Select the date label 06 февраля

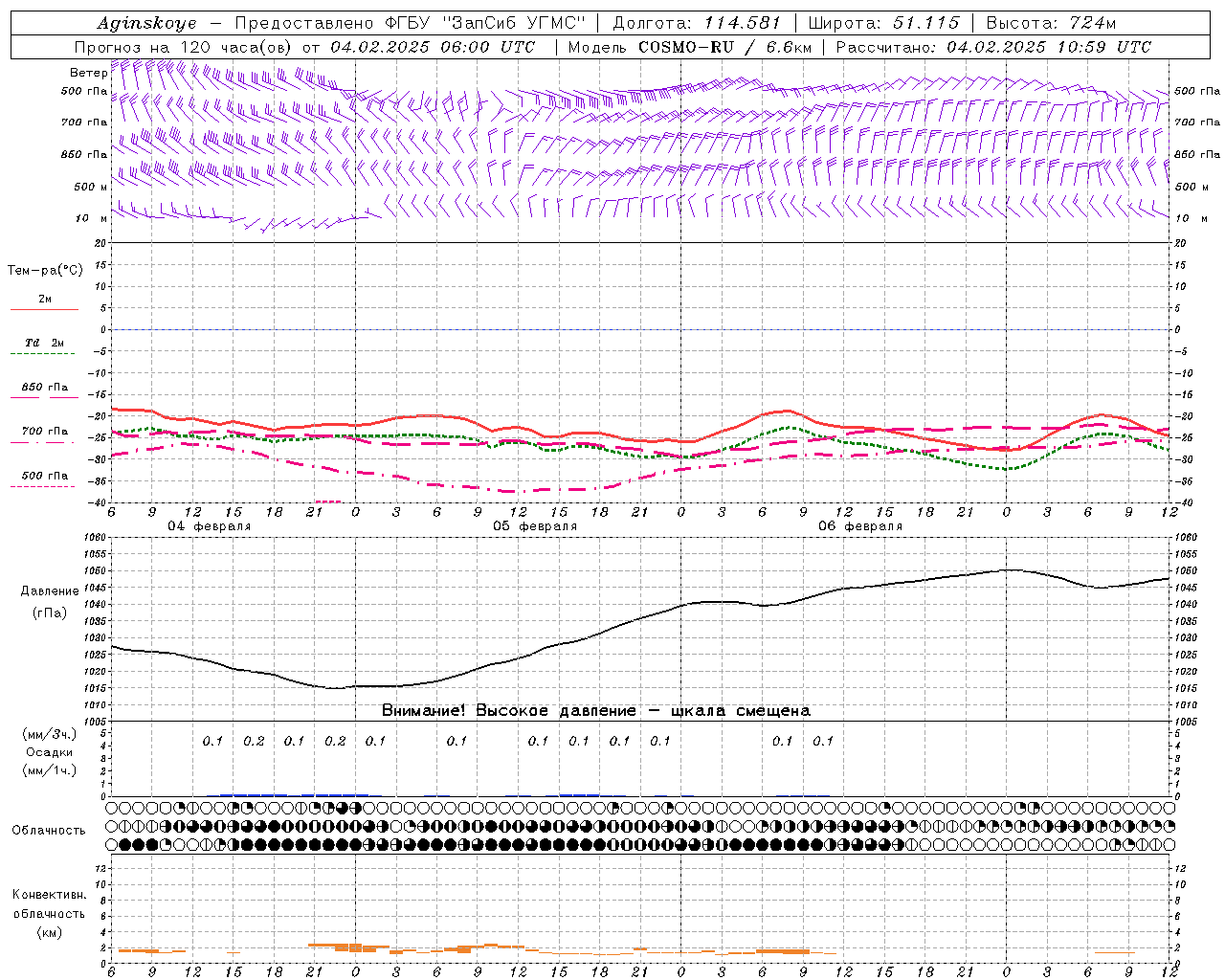[x=860, y=526]
